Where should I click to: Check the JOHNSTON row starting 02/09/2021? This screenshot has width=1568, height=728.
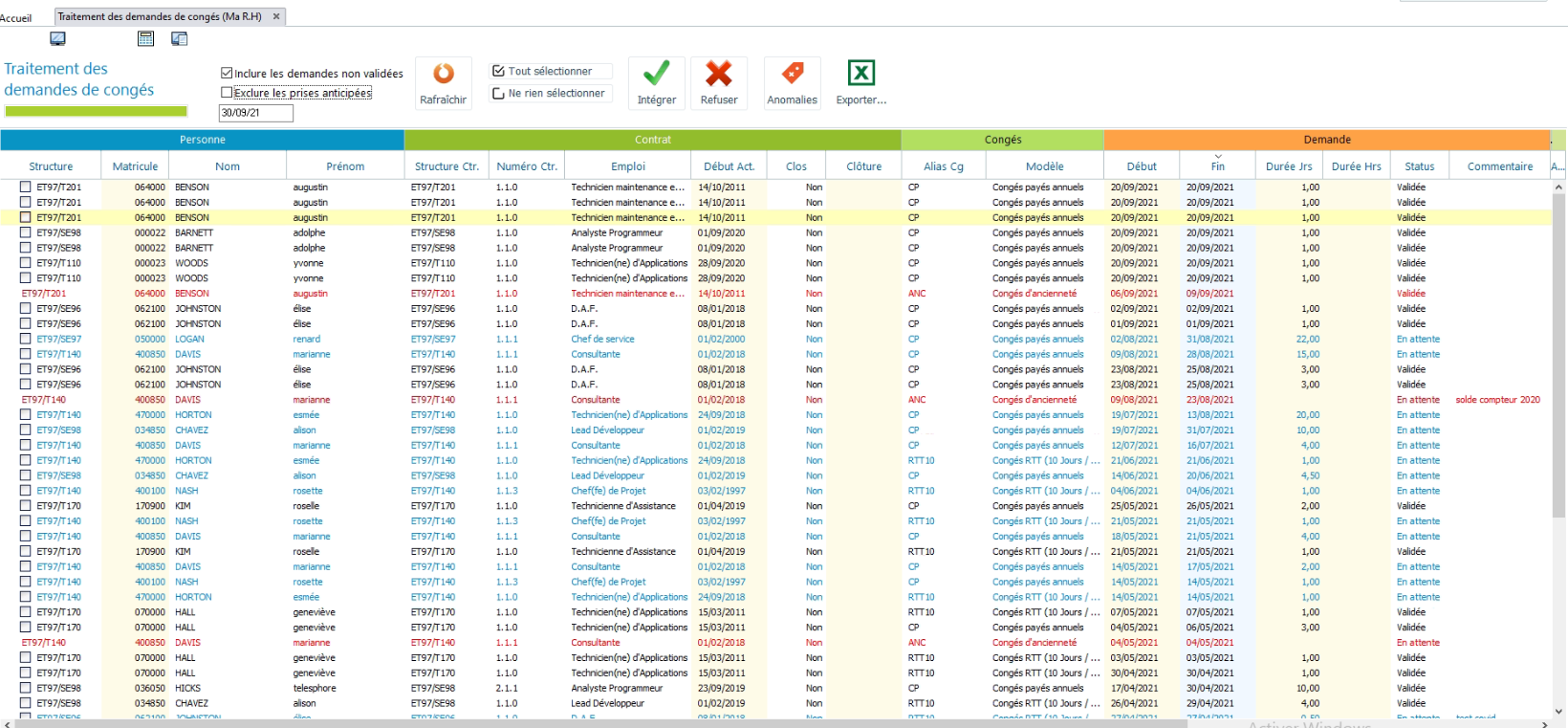pos(26,309)
